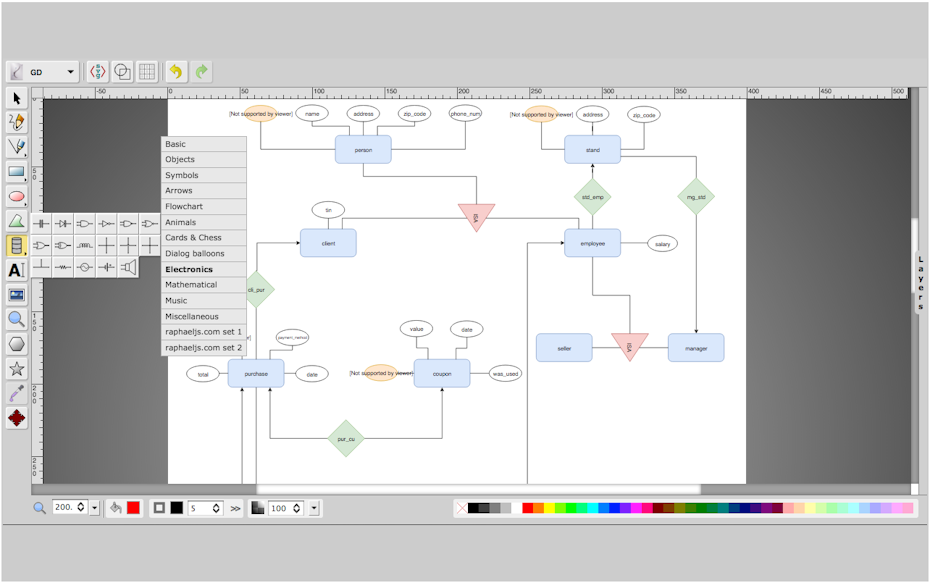Open the SVG source editor
The image size is (930, 583).
pos(97,71)
